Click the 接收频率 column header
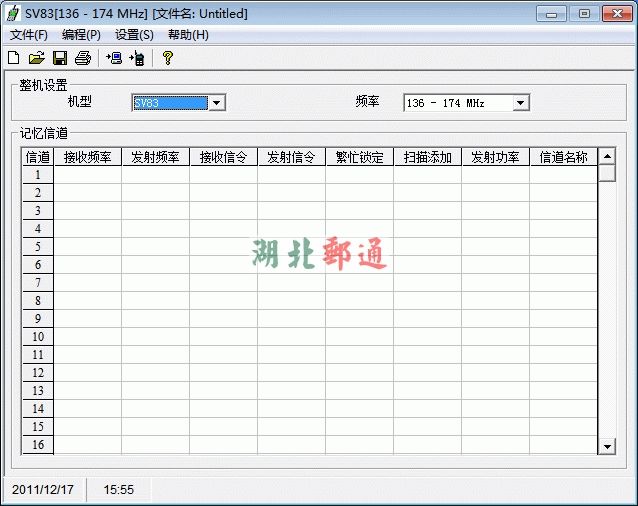Screen dimensions: 638x506 tap(87, 157)
